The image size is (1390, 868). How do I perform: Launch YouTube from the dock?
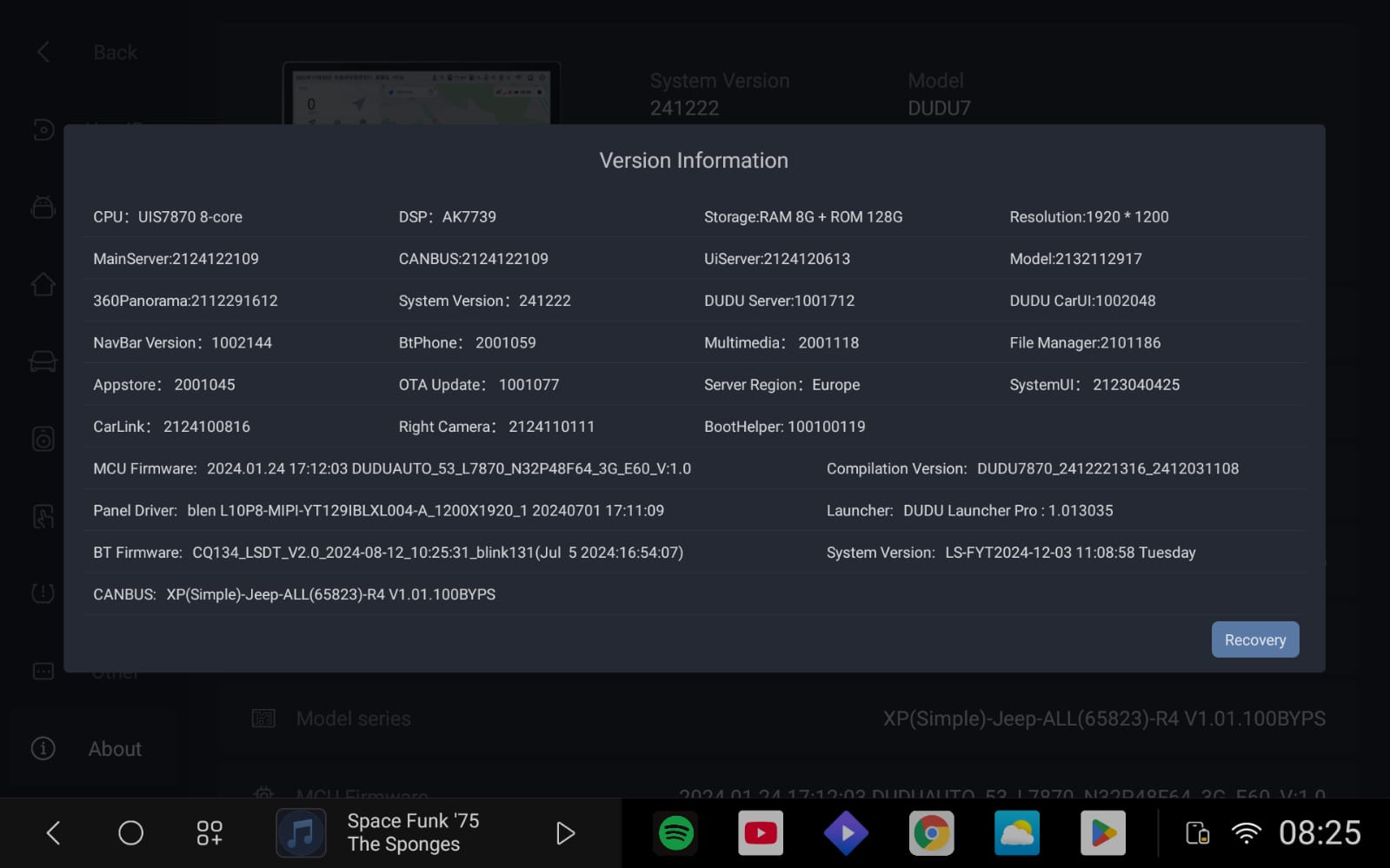[761, 833]
